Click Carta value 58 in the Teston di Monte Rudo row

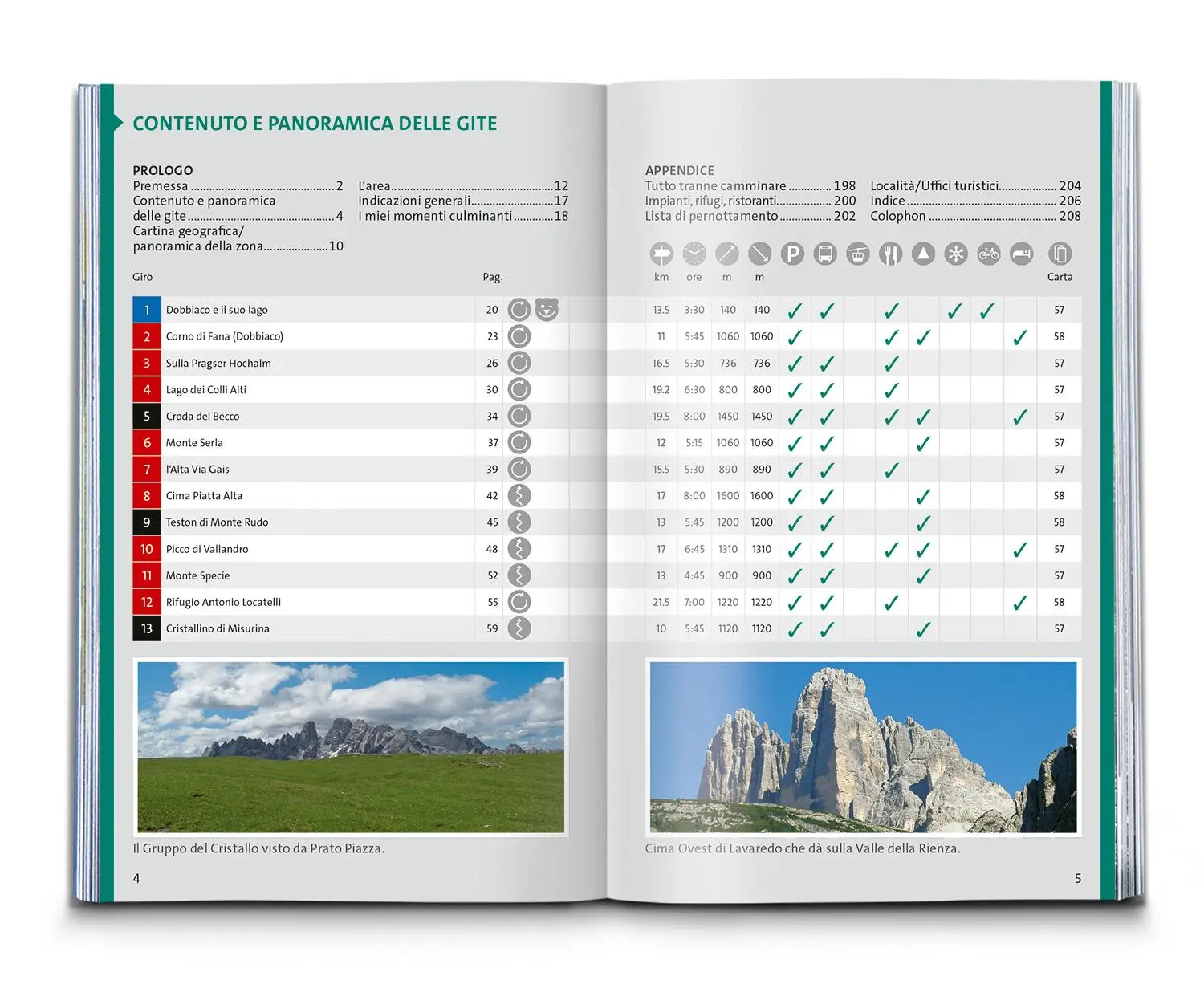[1060, 522]
